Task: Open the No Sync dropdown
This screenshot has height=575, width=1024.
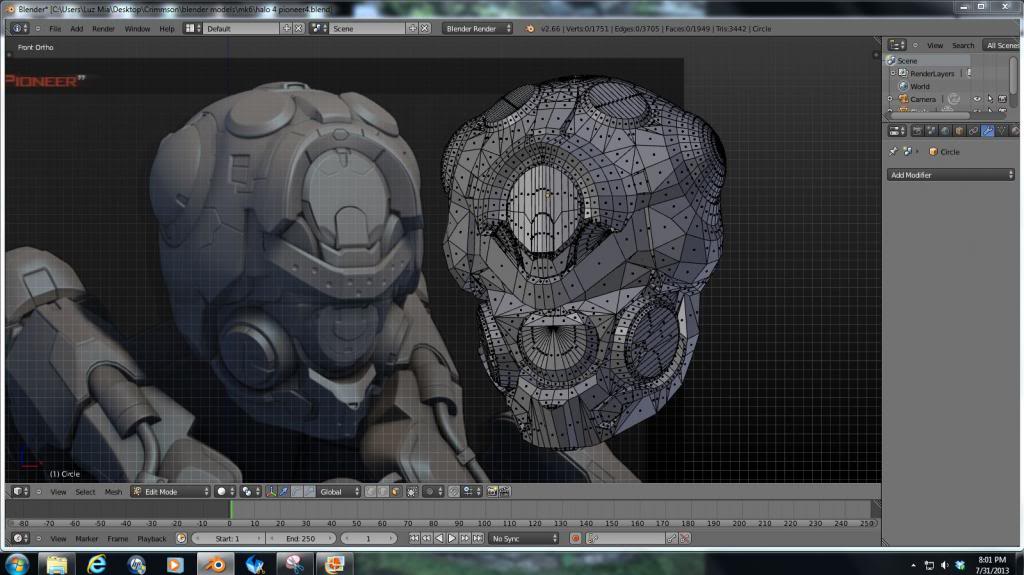Action: click(x=524, y=538)
